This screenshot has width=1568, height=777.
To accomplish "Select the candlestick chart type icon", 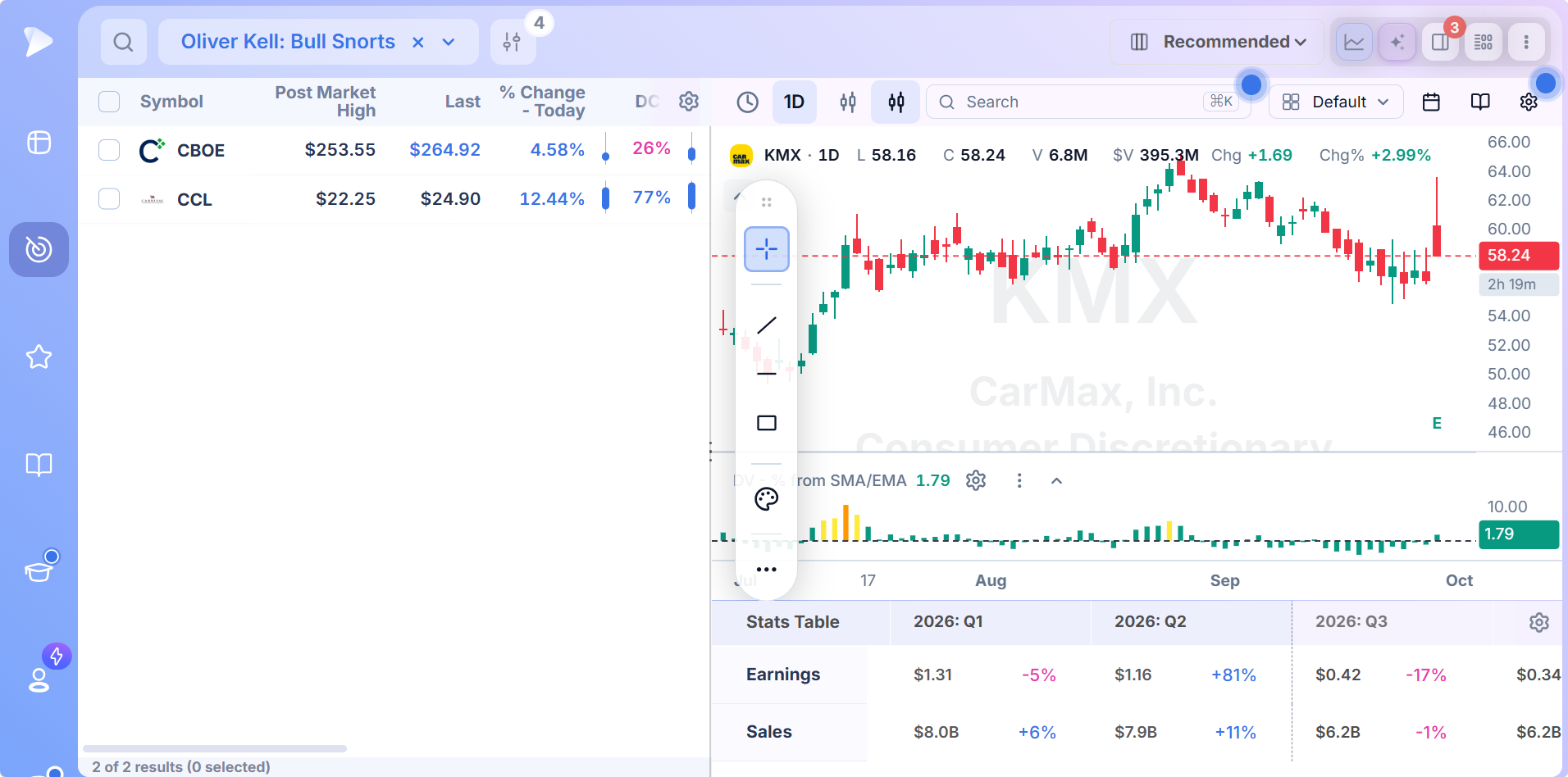I will [x=896, y=102].
